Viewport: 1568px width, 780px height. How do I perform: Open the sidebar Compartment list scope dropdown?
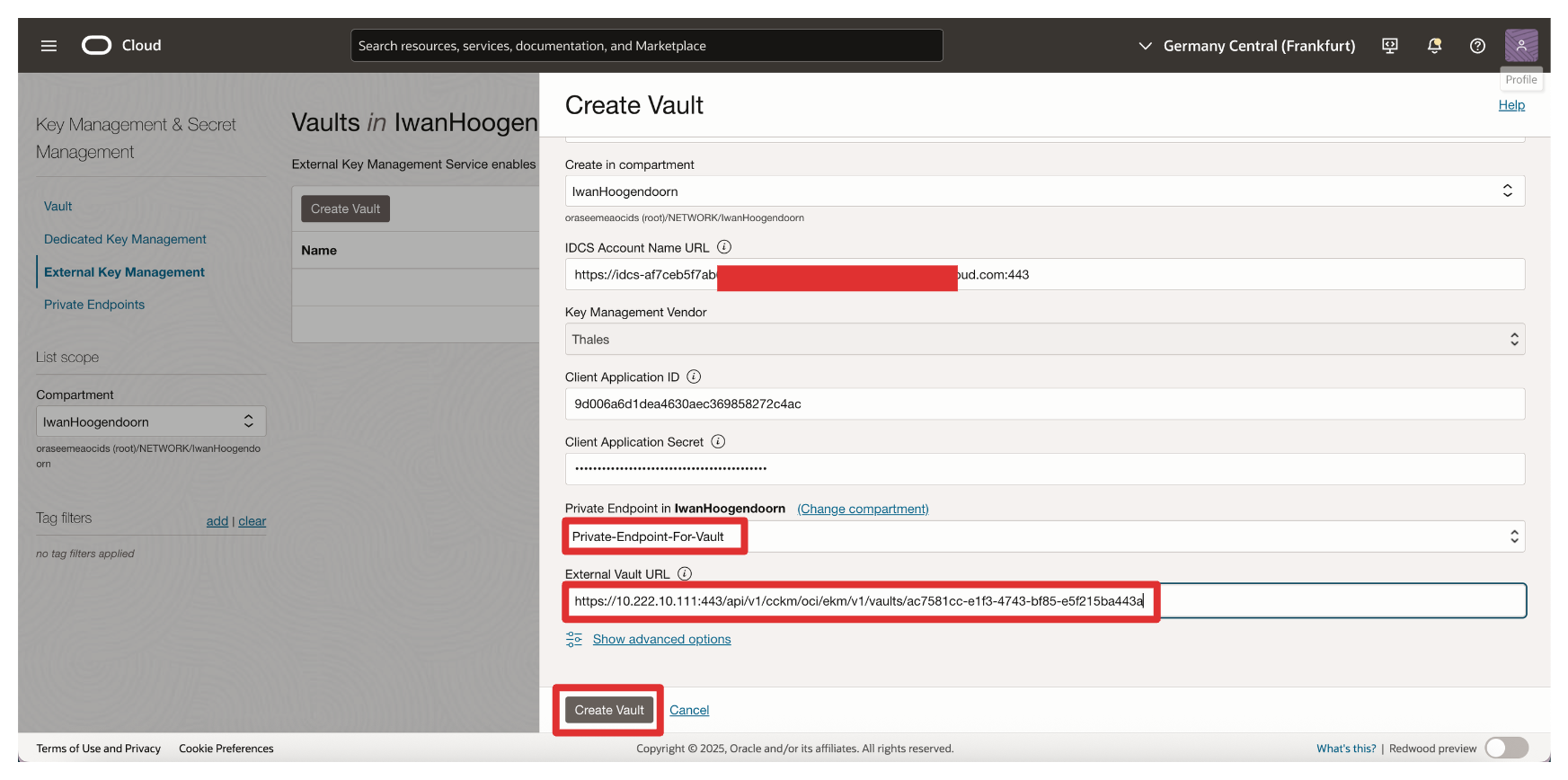pyautogui.click(x=151, y=421)
